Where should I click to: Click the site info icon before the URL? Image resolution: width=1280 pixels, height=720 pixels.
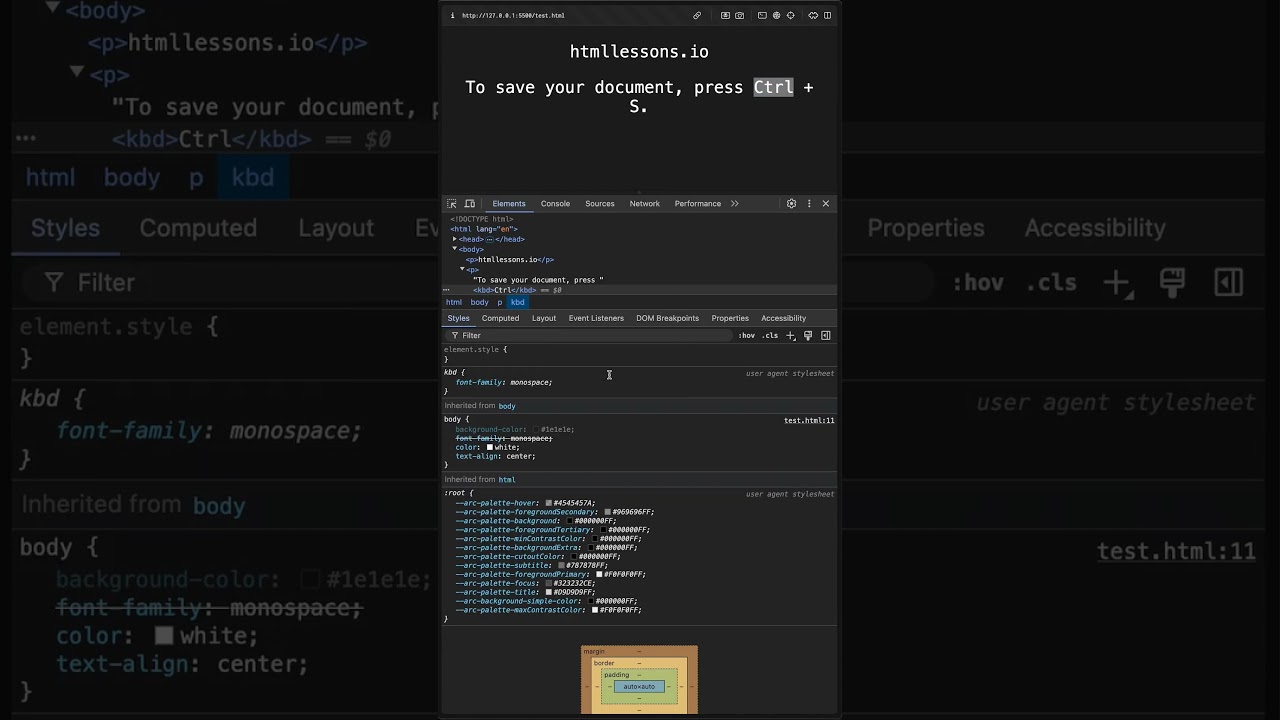click(452, 16)
